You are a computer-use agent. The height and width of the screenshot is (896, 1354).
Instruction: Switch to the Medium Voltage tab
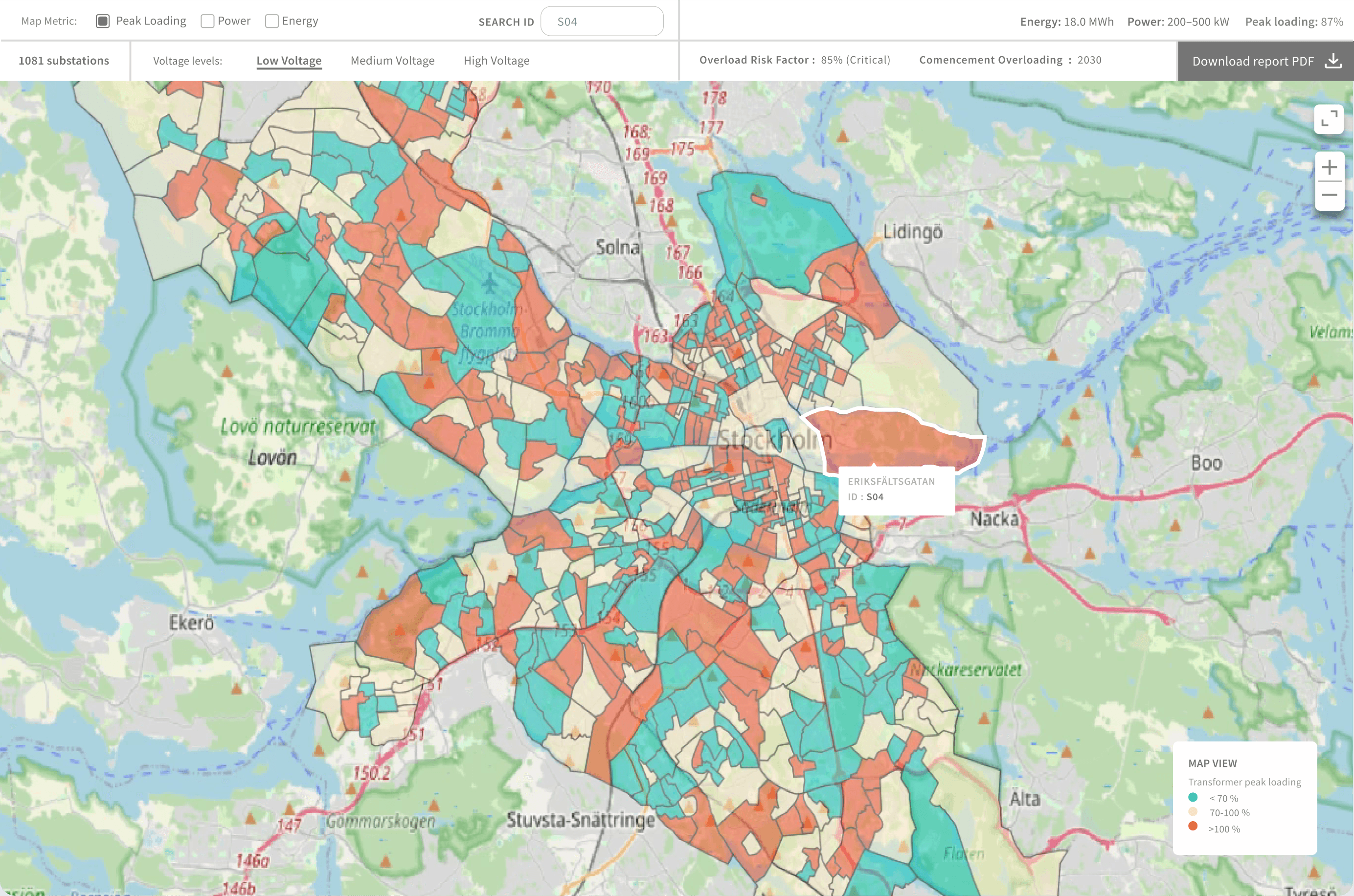(x=392, y=61)
